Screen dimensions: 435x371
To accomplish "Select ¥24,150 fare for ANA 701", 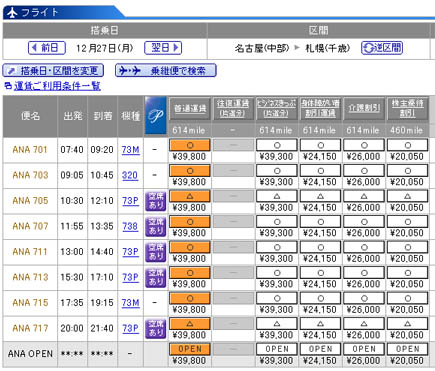I will 320,145.
